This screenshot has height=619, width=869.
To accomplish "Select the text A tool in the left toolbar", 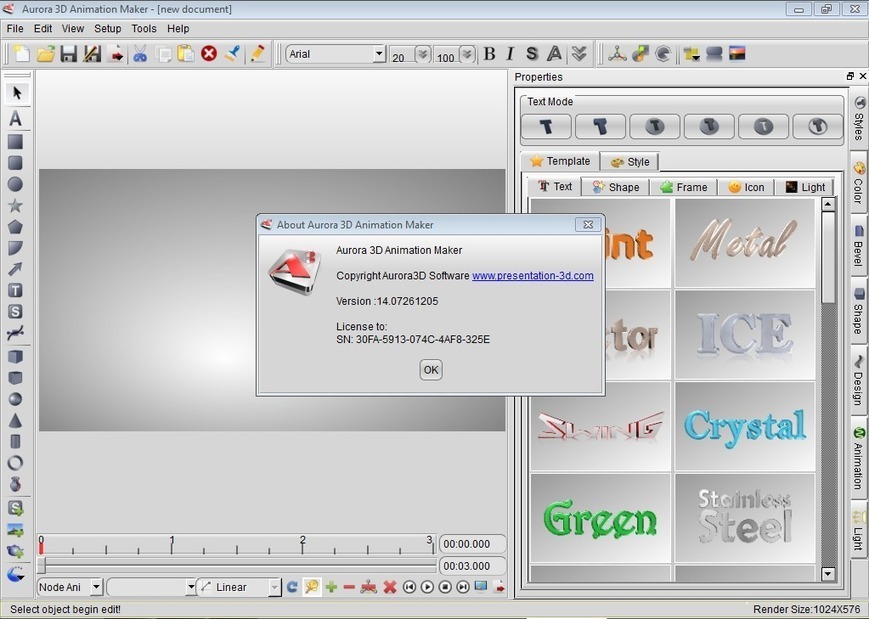I will point(16,118).
